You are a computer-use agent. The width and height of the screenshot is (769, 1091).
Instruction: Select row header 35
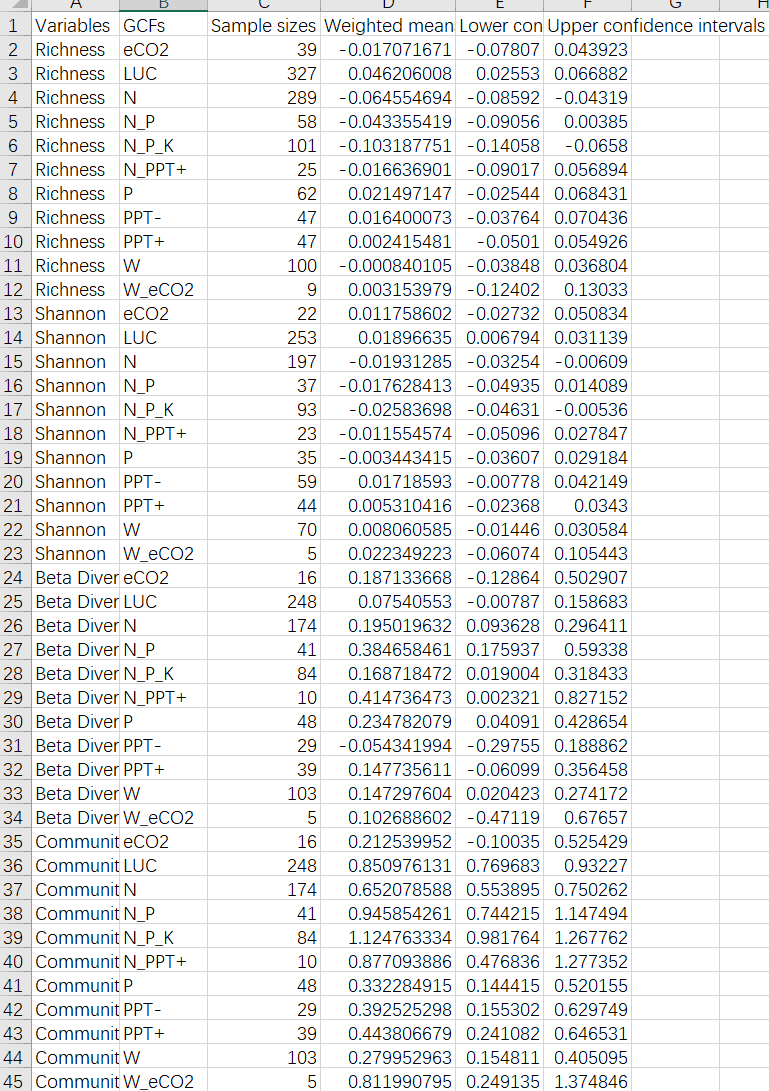(x=15, y=842)
